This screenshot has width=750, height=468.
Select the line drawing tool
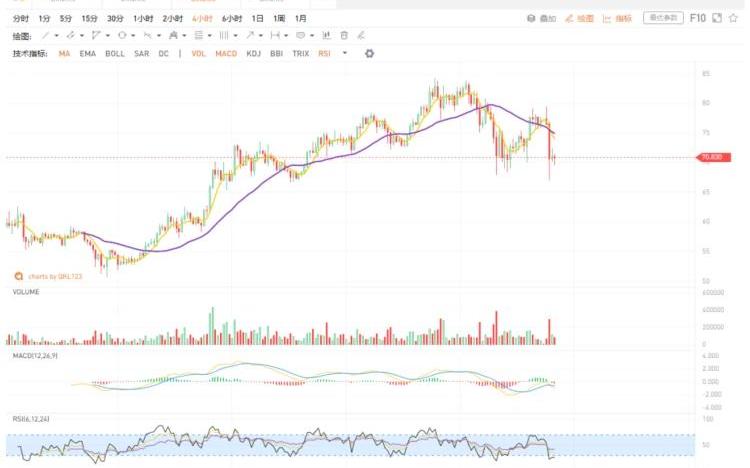click(x=45, y=35)
